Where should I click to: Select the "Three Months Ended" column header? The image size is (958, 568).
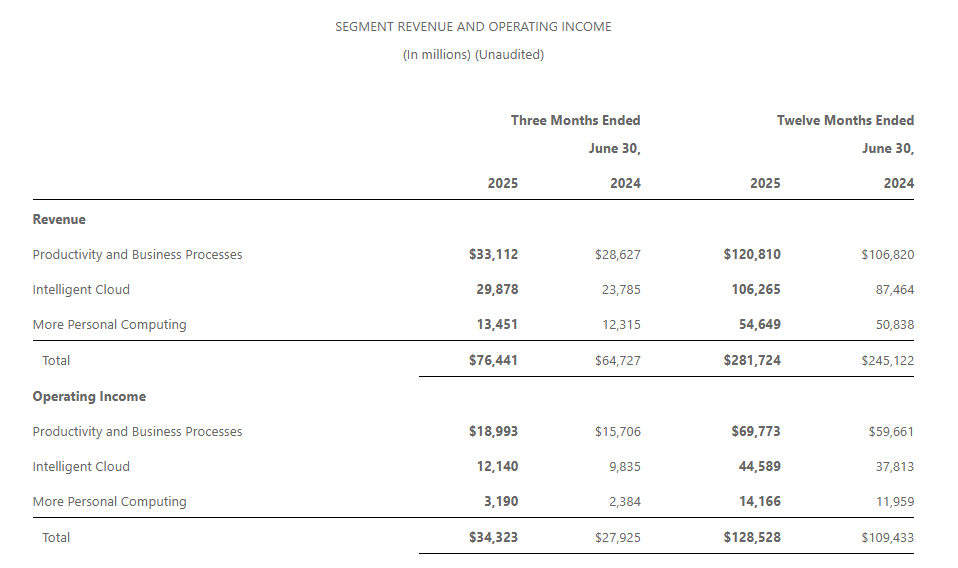(x=575, y=120)
